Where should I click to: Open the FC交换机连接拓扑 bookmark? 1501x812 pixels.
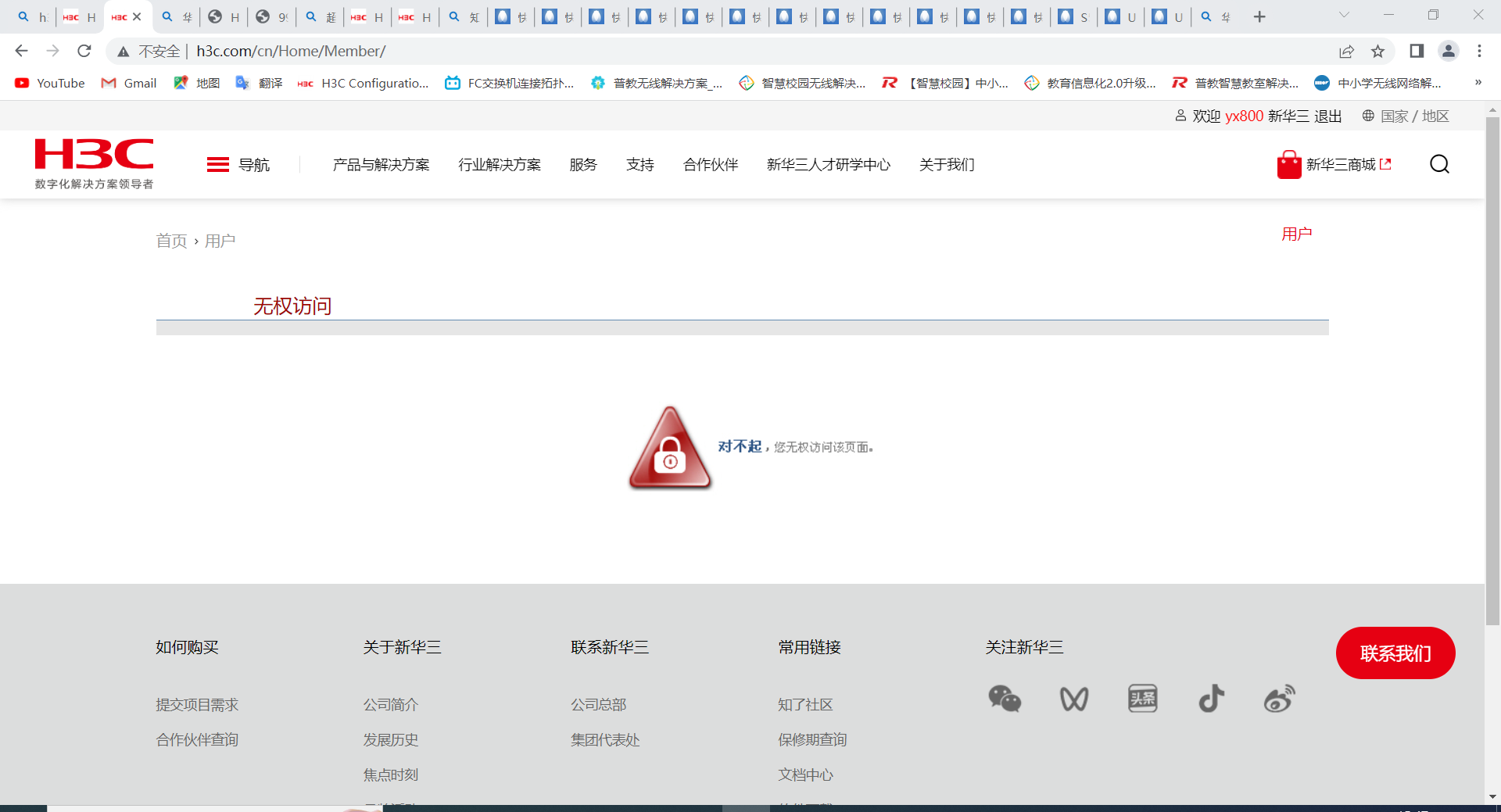pyautogui.click(x=510, y=83)
